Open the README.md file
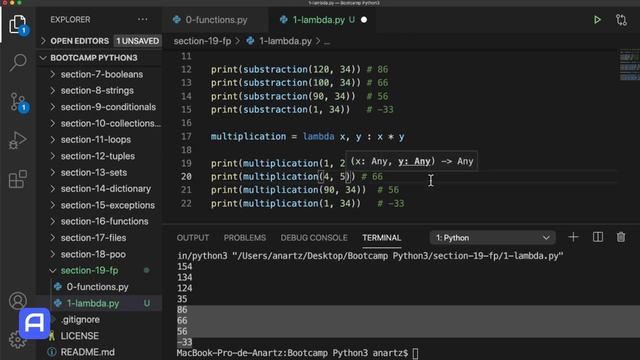The width and height of the screenshot is (640, 360). 87,352
